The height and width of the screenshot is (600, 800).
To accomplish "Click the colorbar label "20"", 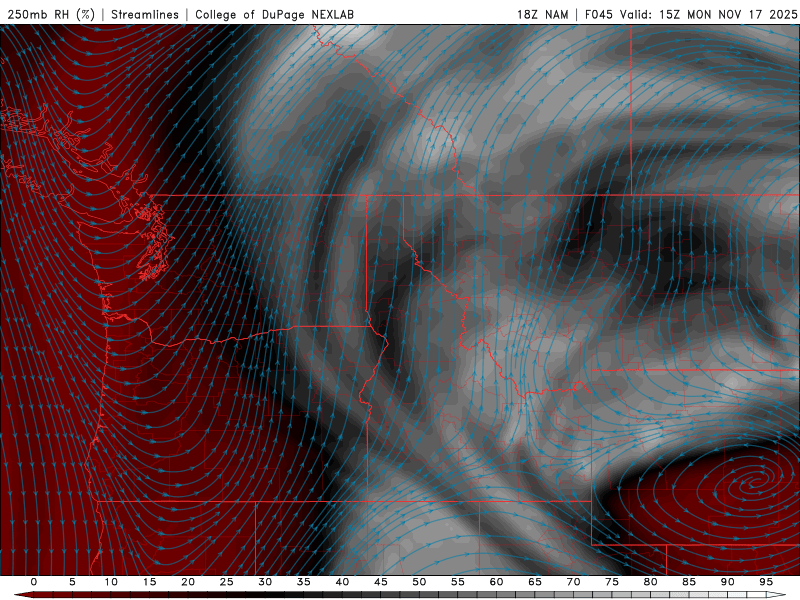I will click(188, 582).
